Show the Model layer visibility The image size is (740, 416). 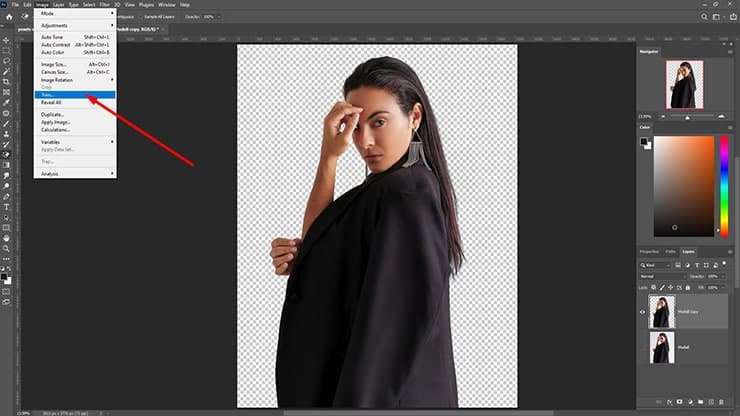point(642,347)
